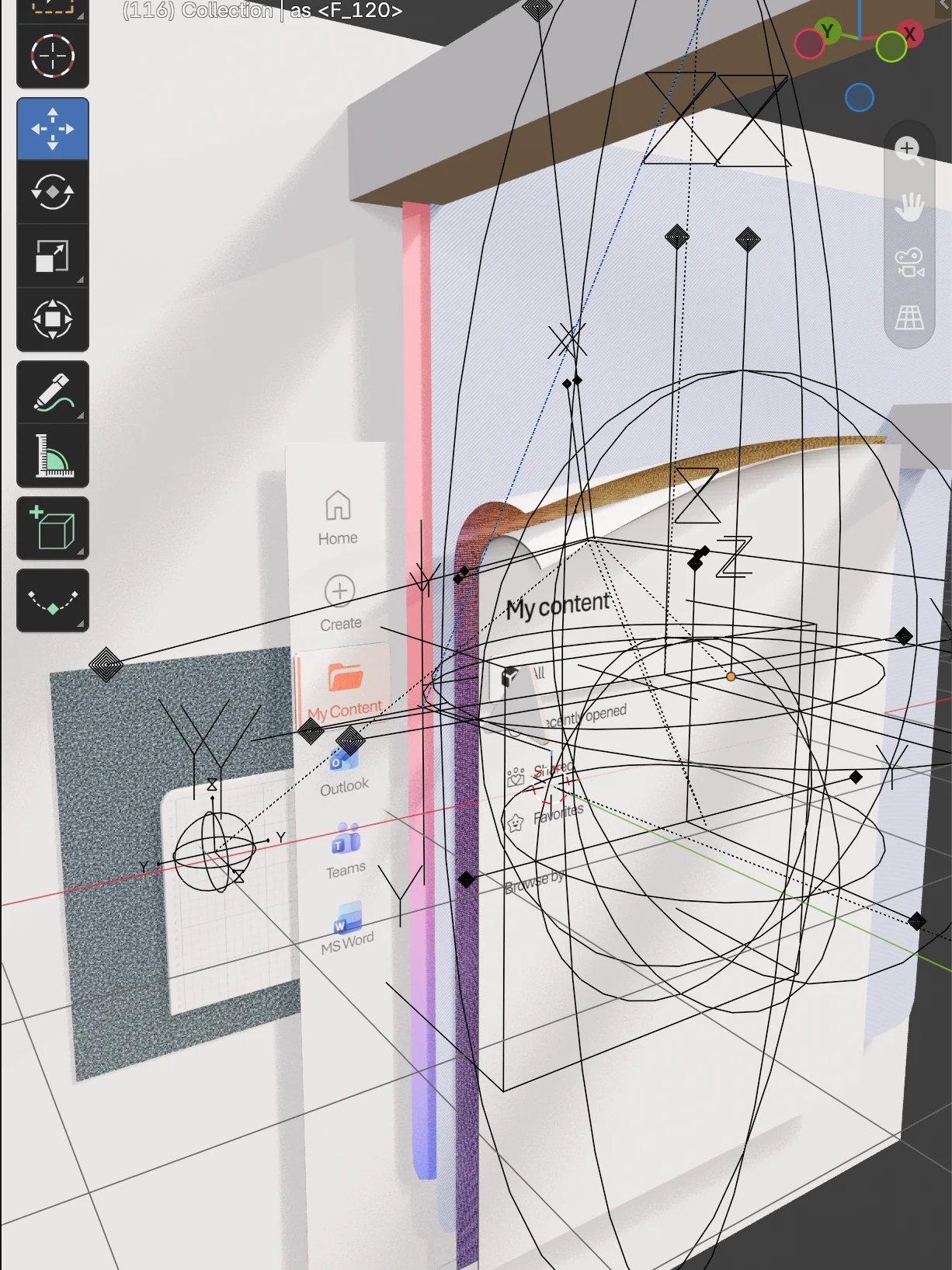Viewport: 952px width, 1270px height.
Task: Click the Collection as <F_120> overlay text
Action: pyautogui.click(x=262, y=10)
